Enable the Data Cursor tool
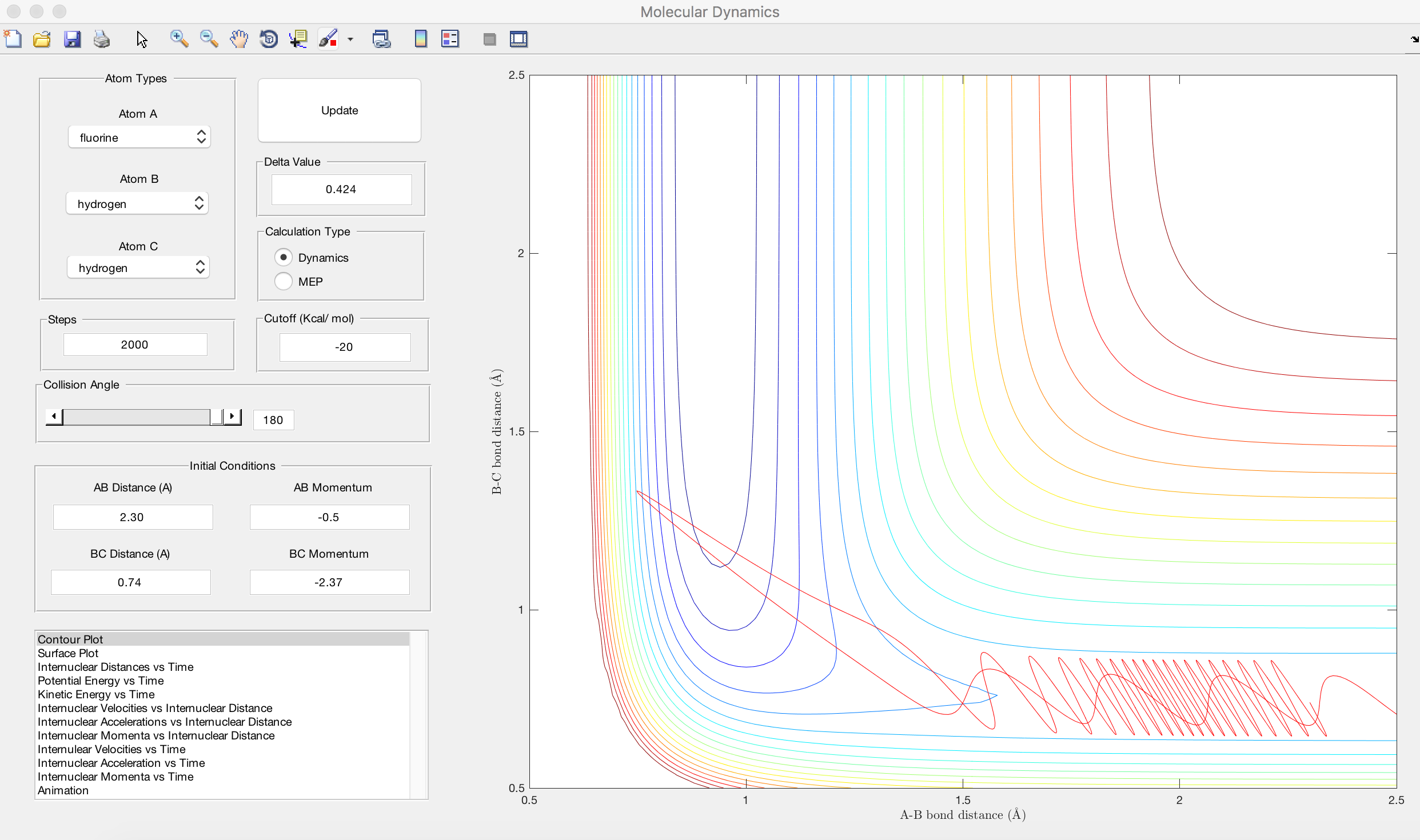Screen dimensions: 1420x840 298,39
